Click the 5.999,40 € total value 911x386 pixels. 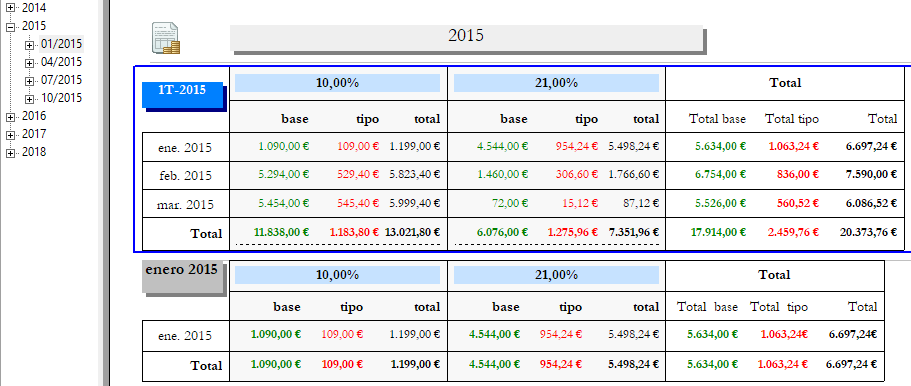(x=415, y=203)
